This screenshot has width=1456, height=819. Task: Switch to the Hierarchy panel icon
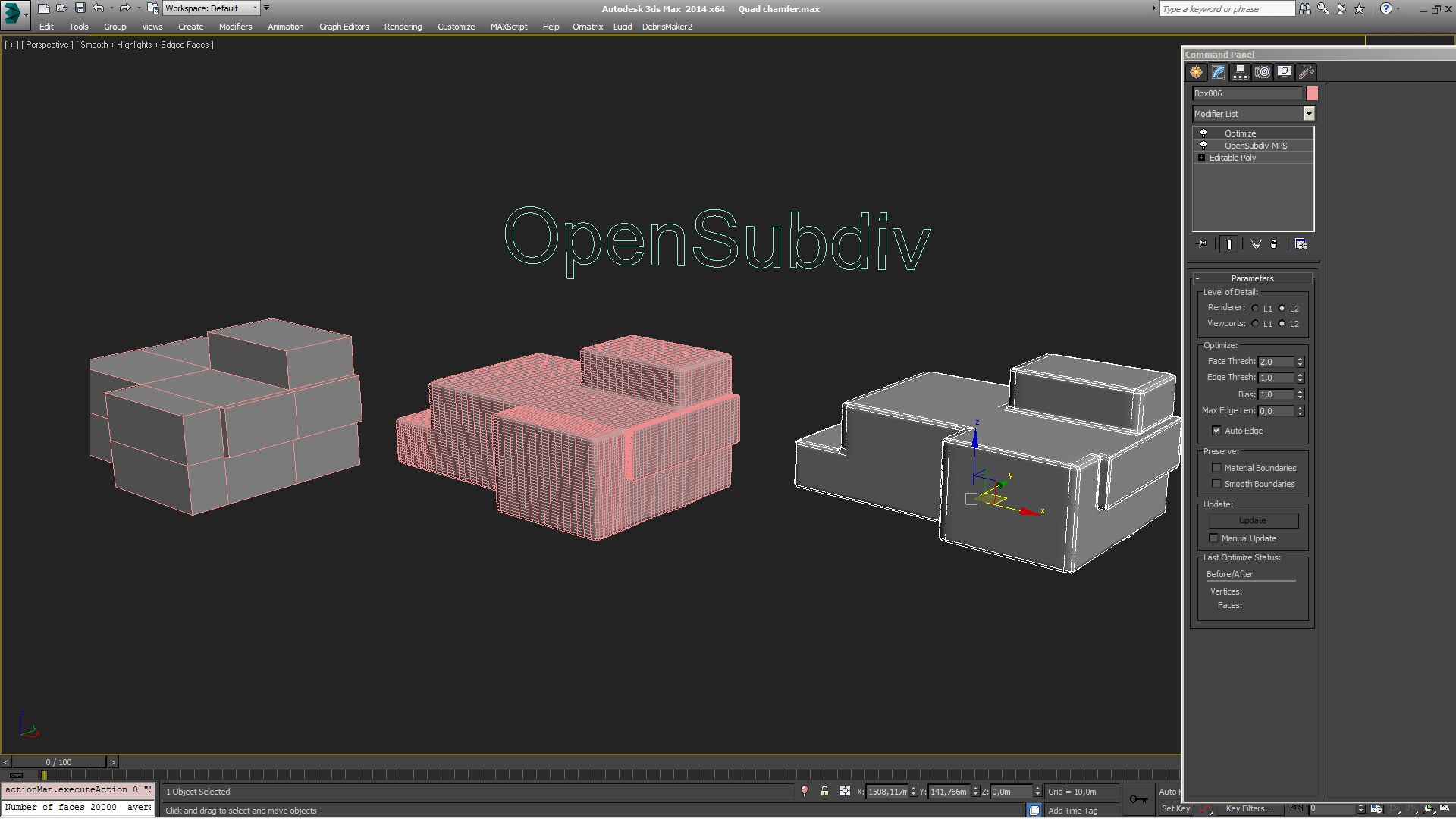[1240, 73]
